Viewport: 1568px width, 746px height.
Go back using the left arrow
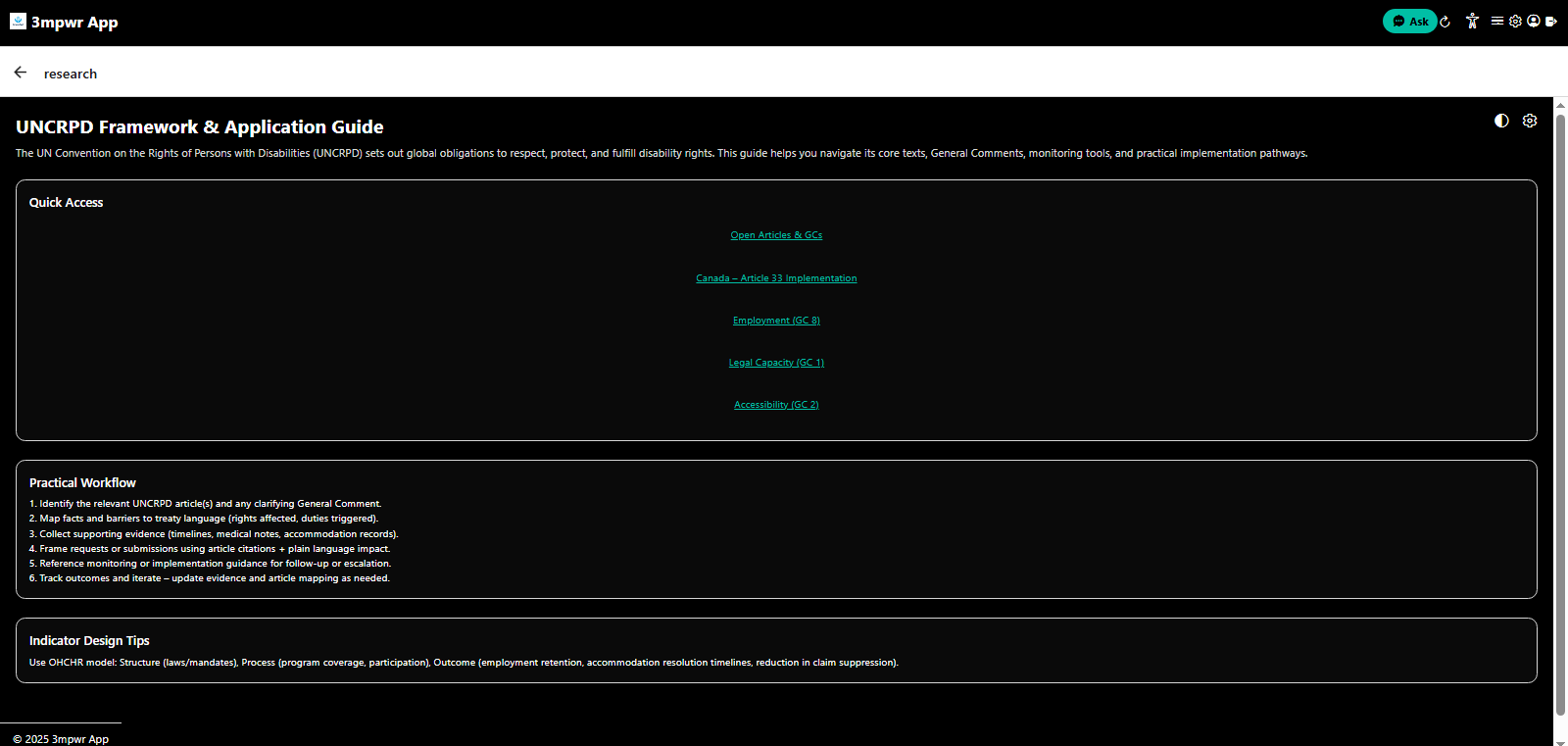21,73
